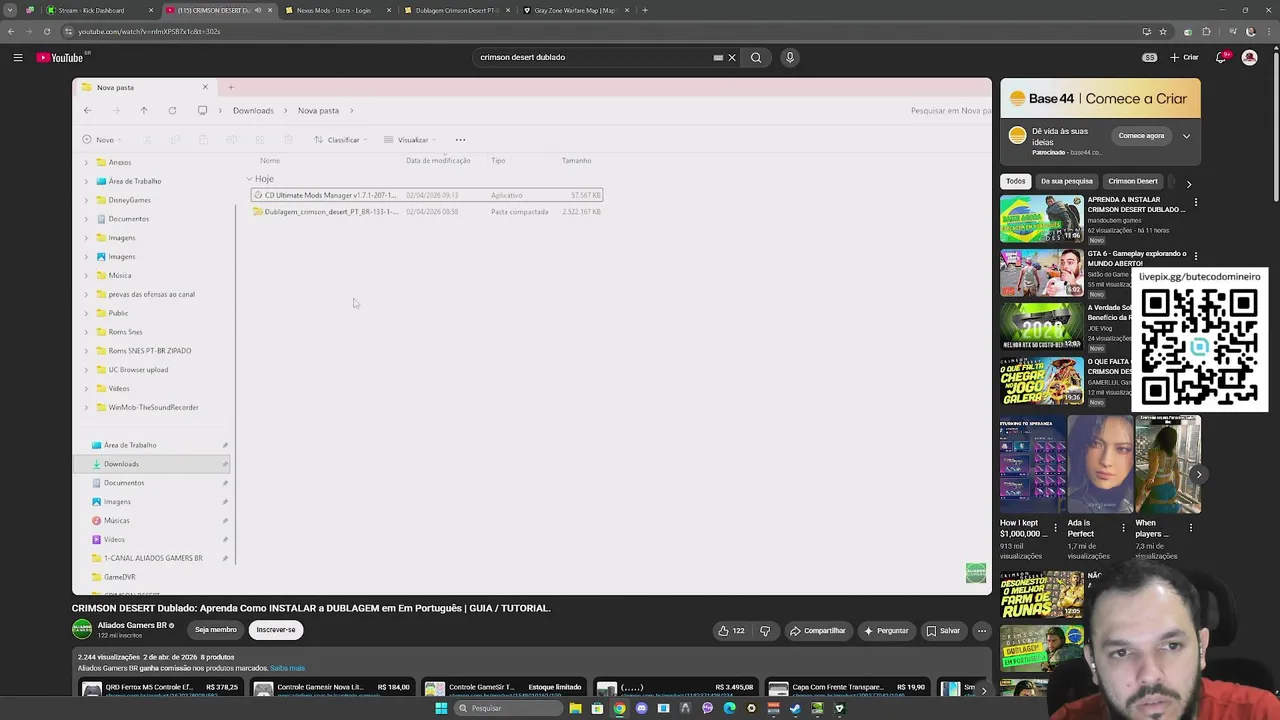
Task: Open the Novo dropdown in video explorer
Action: [x=100, y=140]
